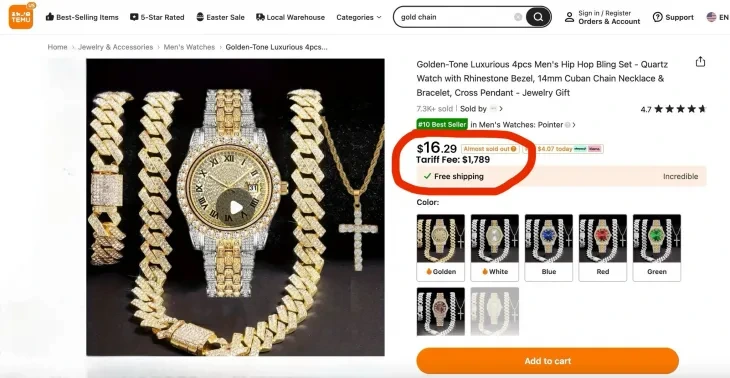Click the Temu logo icon

pos(21,17)
